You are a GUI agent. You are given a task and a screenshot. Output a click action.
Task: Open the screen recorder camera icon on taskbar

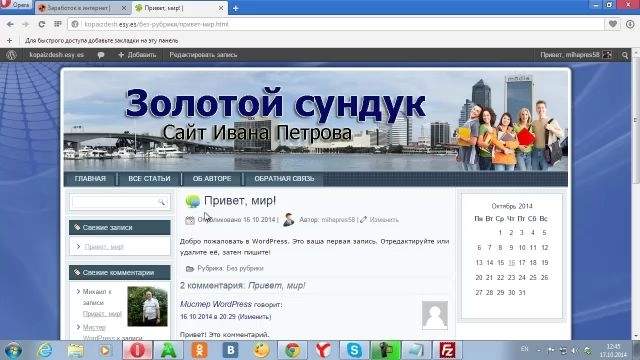pyautogui.click(x=385, y=351)
